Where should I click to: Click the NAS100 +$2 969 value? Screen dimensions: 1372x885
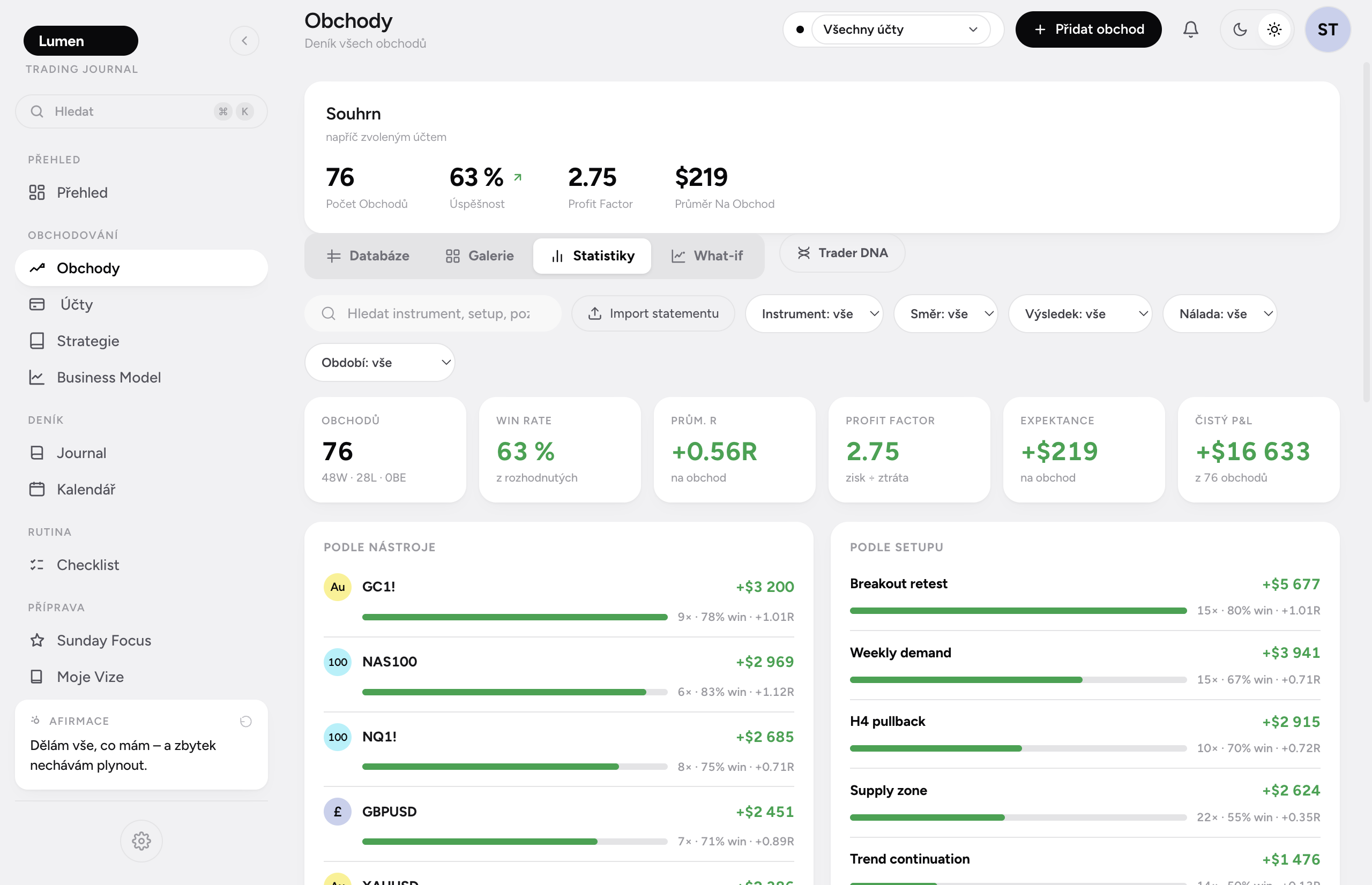click(x=764, y=662)
